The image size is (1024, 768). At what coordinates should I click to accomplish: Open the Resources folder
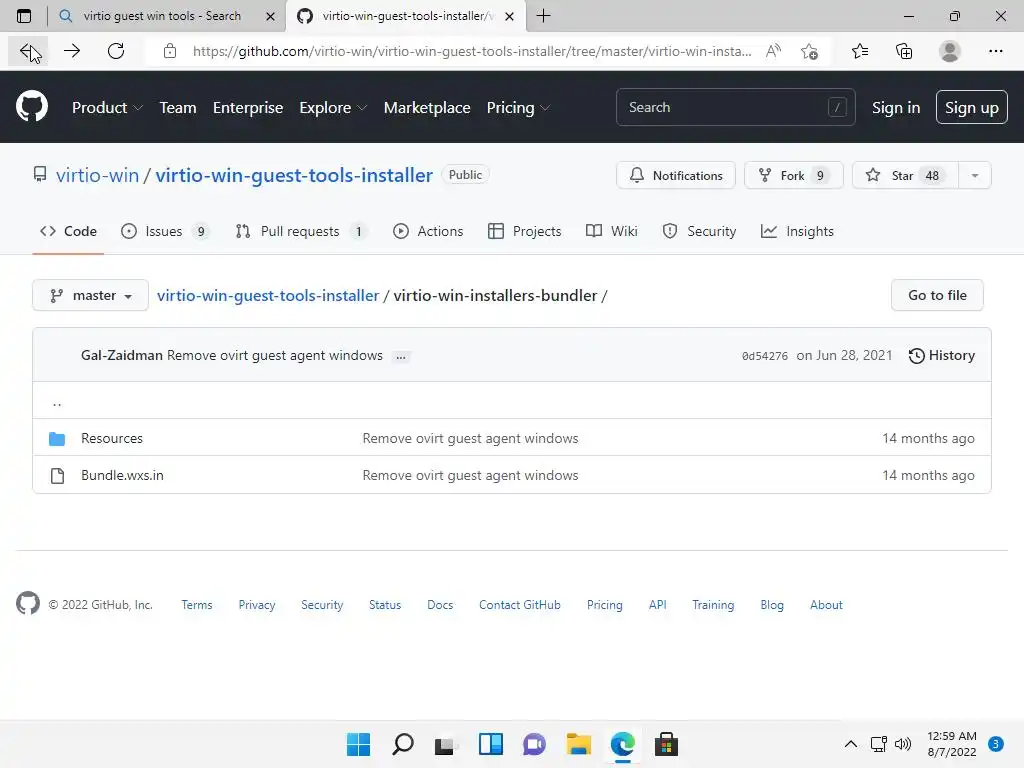pyautogui.click(x=112, y=438)
